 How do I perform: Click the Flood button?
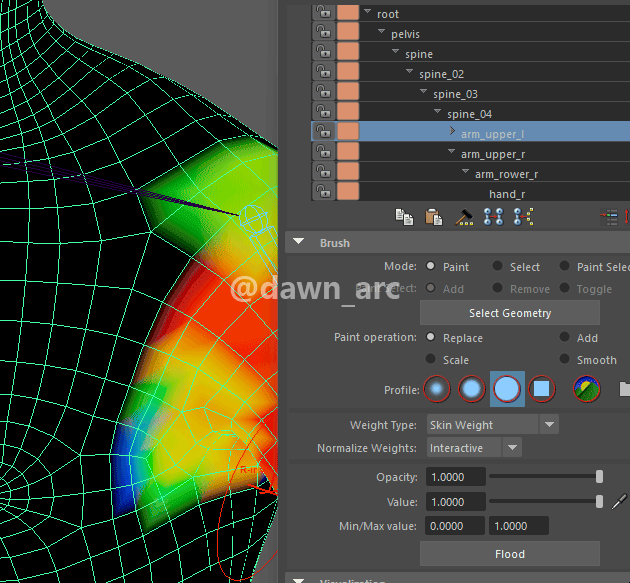[x=509, y=554]
